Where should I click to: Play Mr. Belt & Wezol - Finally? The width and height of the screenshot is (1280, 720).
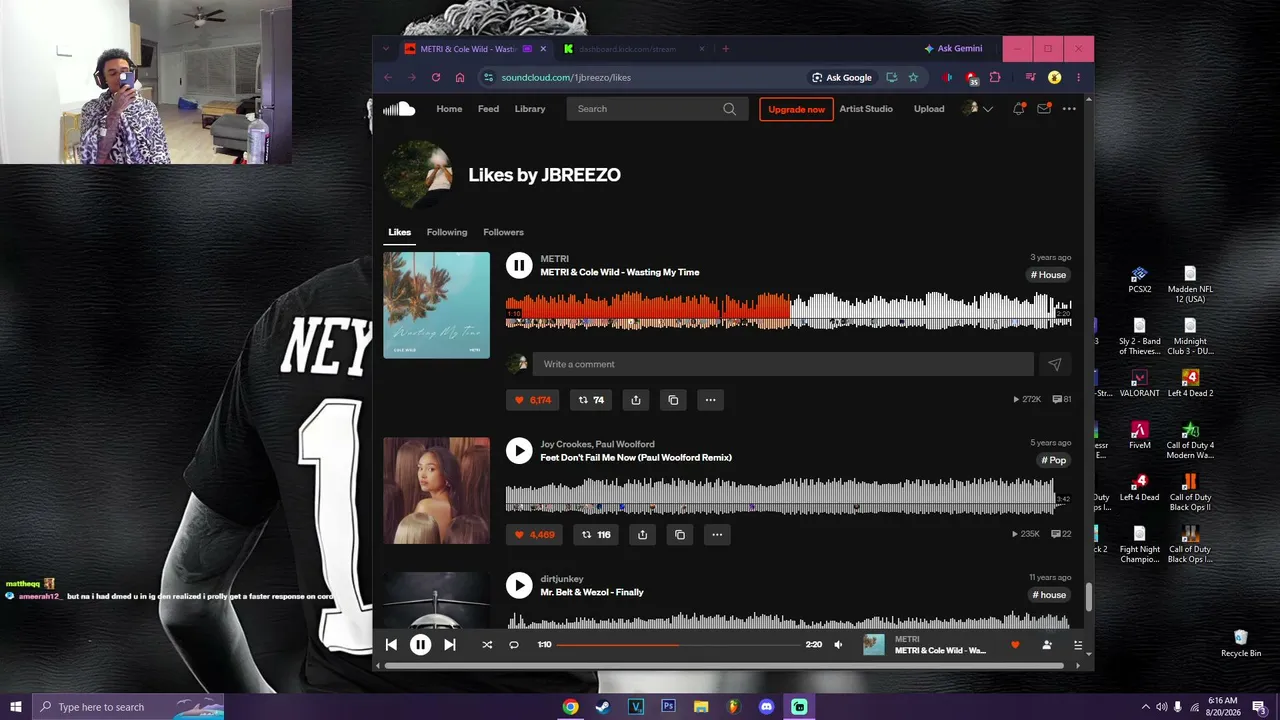(x=519, y=585)
